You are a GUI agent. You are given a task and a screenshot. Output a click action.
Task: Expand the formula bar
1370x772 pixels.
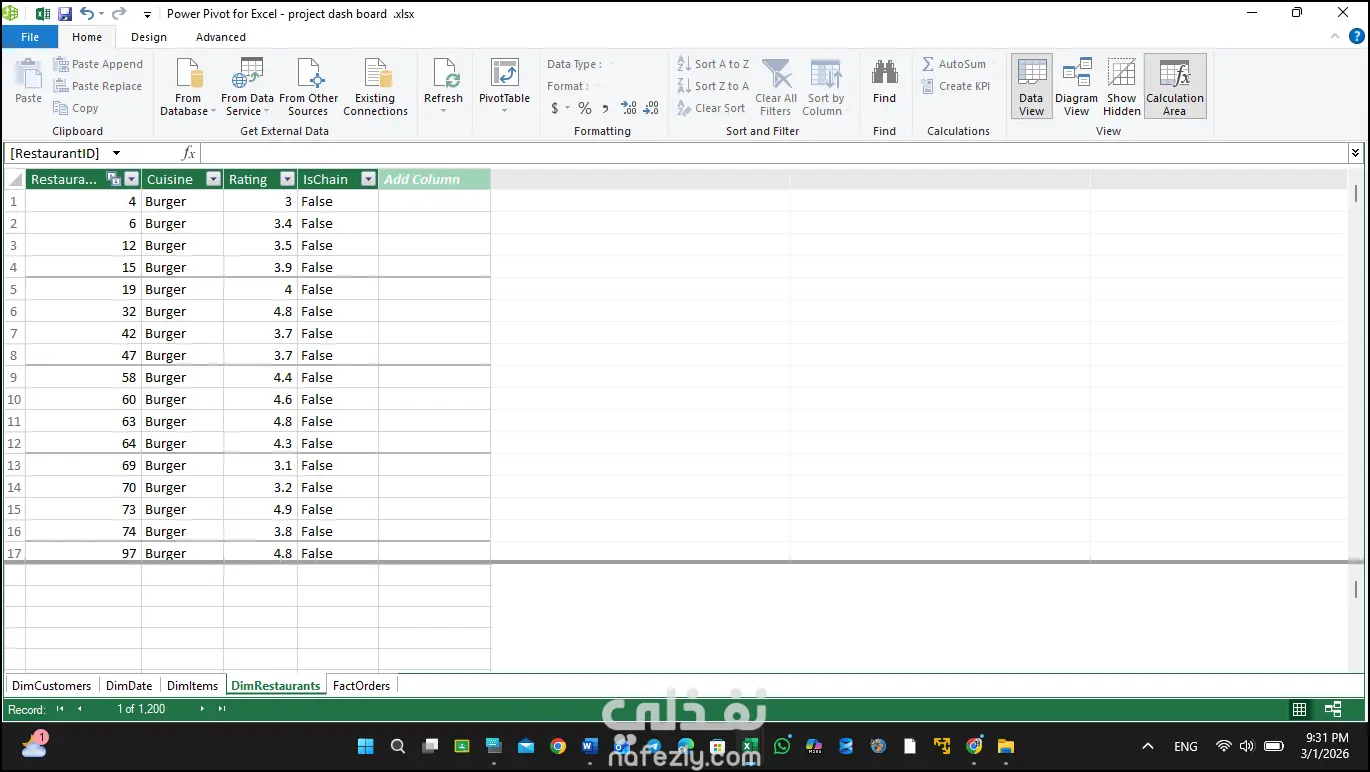[1355, 153]
